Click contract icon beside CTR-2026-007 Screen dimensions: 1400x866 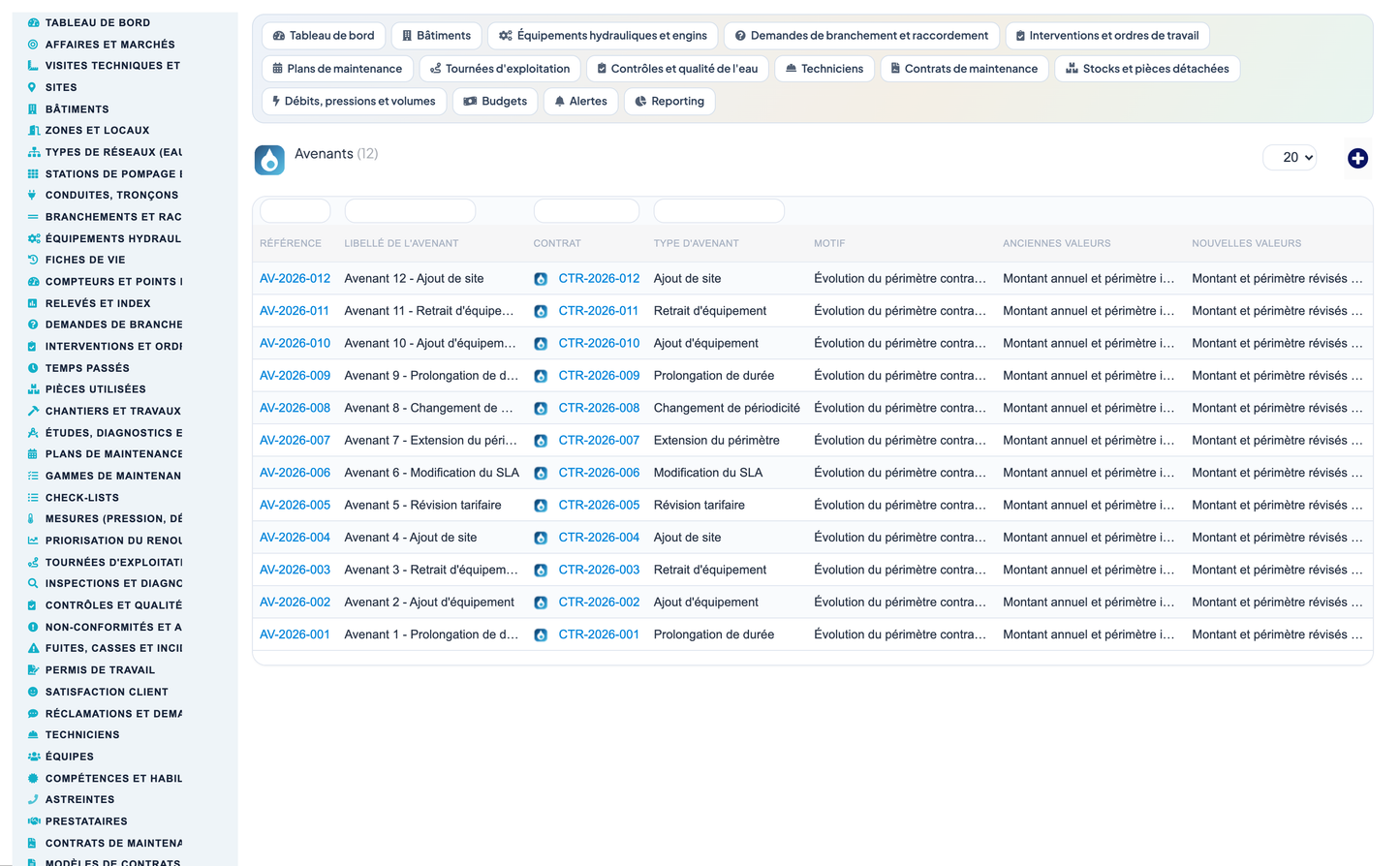point(541,441)
